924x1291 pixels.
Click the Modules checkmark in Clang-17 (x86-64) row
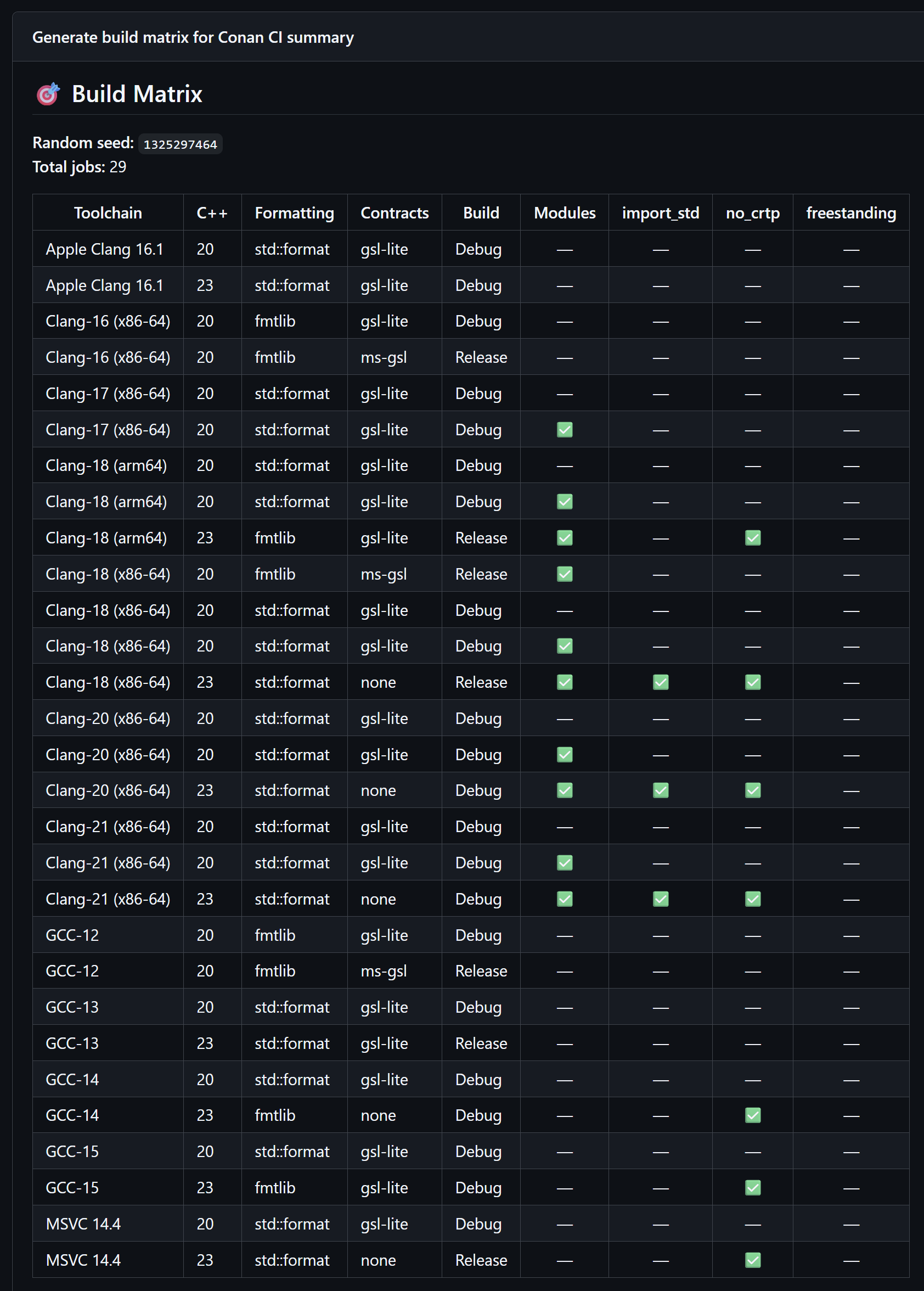[x=565, y=430]
